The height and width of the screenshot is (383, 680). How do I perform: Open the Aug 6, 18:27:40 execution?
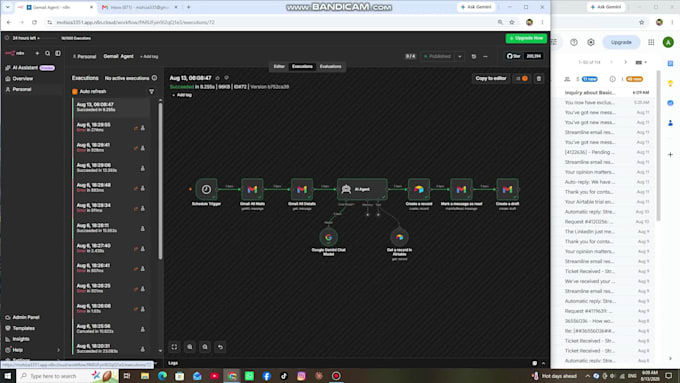click(x=111, y=248)
